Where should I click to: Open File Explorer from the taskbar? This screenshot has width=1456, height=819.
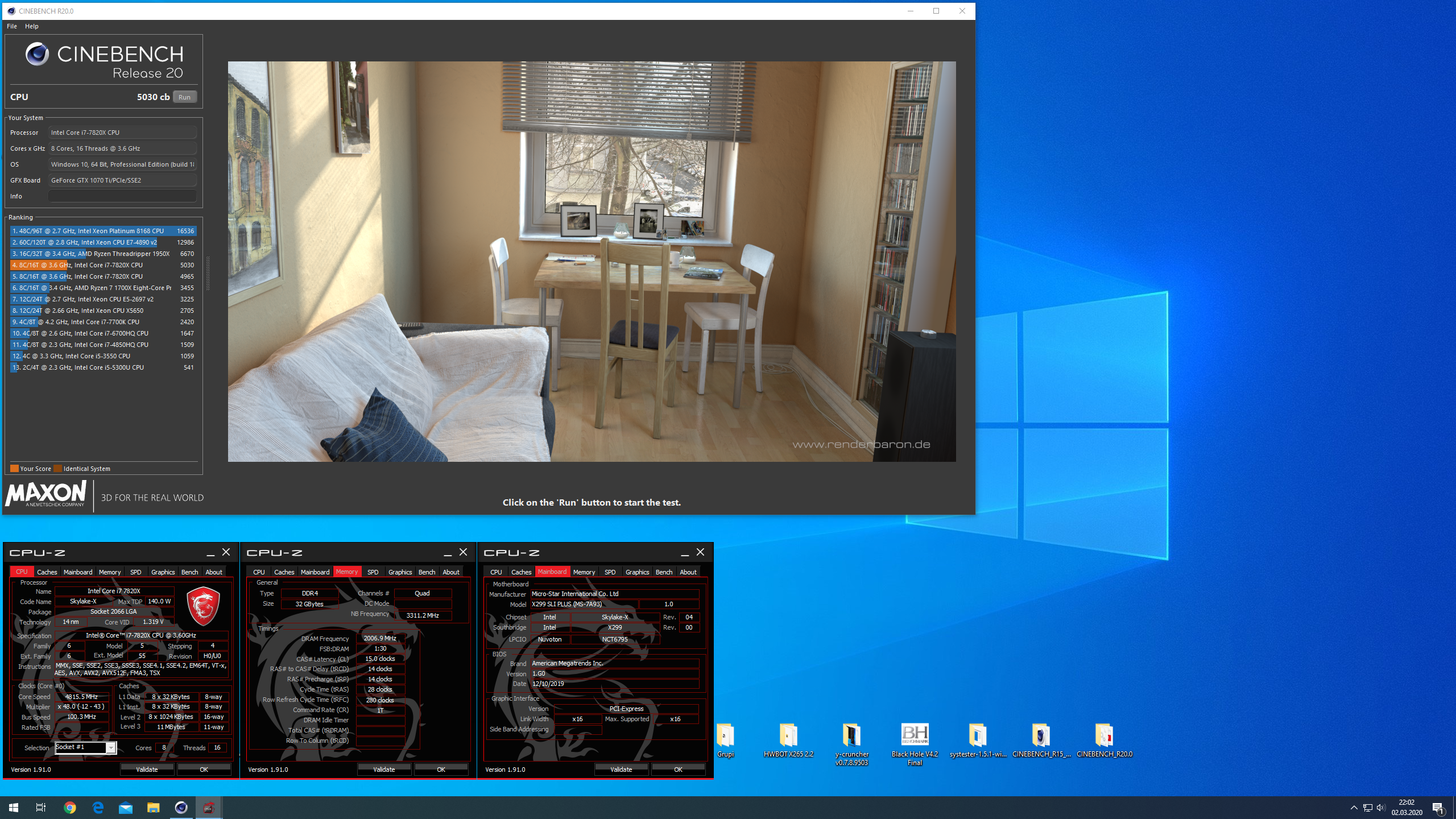tap(153, 807)
